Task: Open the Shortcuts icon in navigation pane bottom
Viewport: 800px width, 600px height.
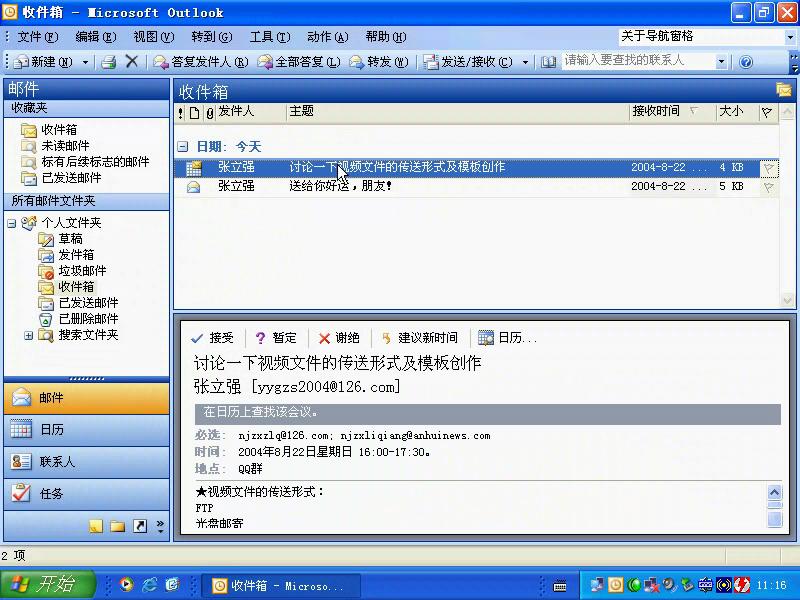Action: pos(140,526)
